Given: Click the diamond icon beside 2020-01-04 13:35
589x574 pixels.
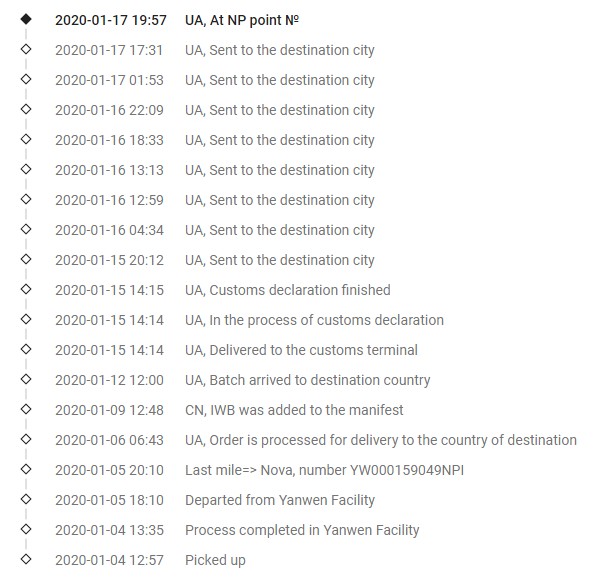Looking at the screenshot, I should point(26,529).
